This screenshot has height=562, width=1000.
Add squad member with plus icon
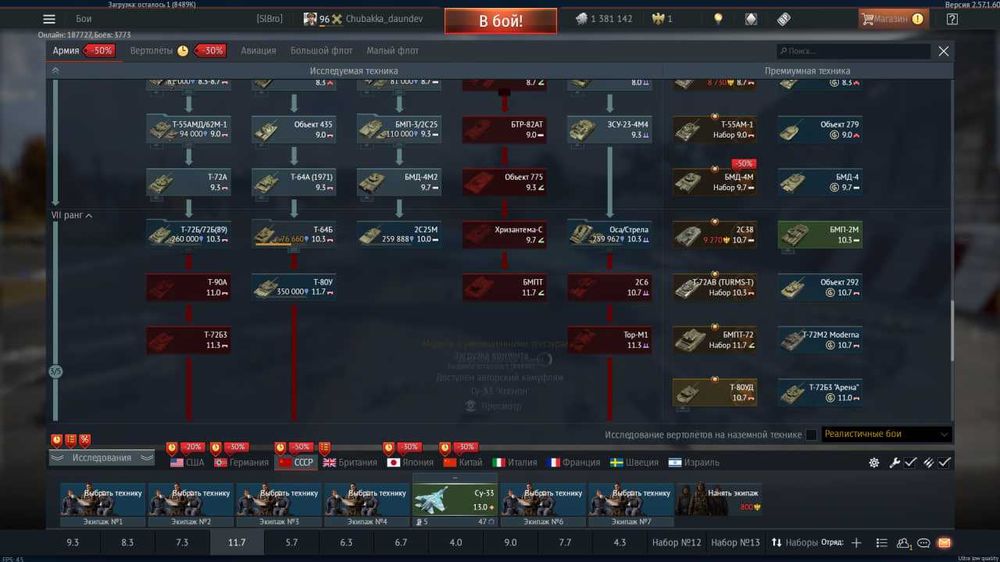(x=857, y=543)
